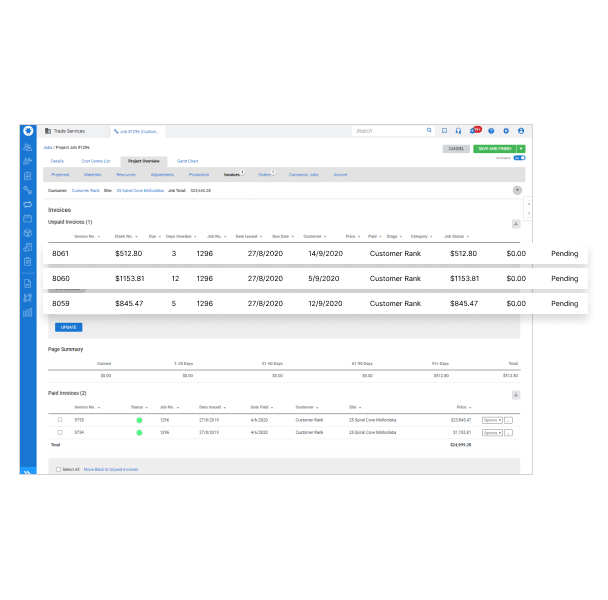Viewport: 608px width, 600px height.
Task: Open notifications bell with 99+ badge
Action: (x=475, y=130)
